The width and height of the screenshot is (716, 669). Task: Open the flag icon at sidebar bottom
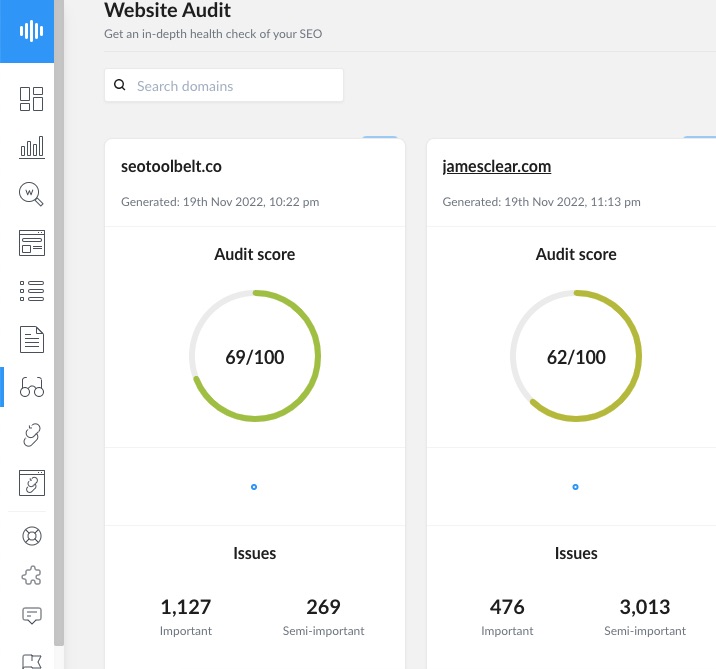tap(32, 661)
